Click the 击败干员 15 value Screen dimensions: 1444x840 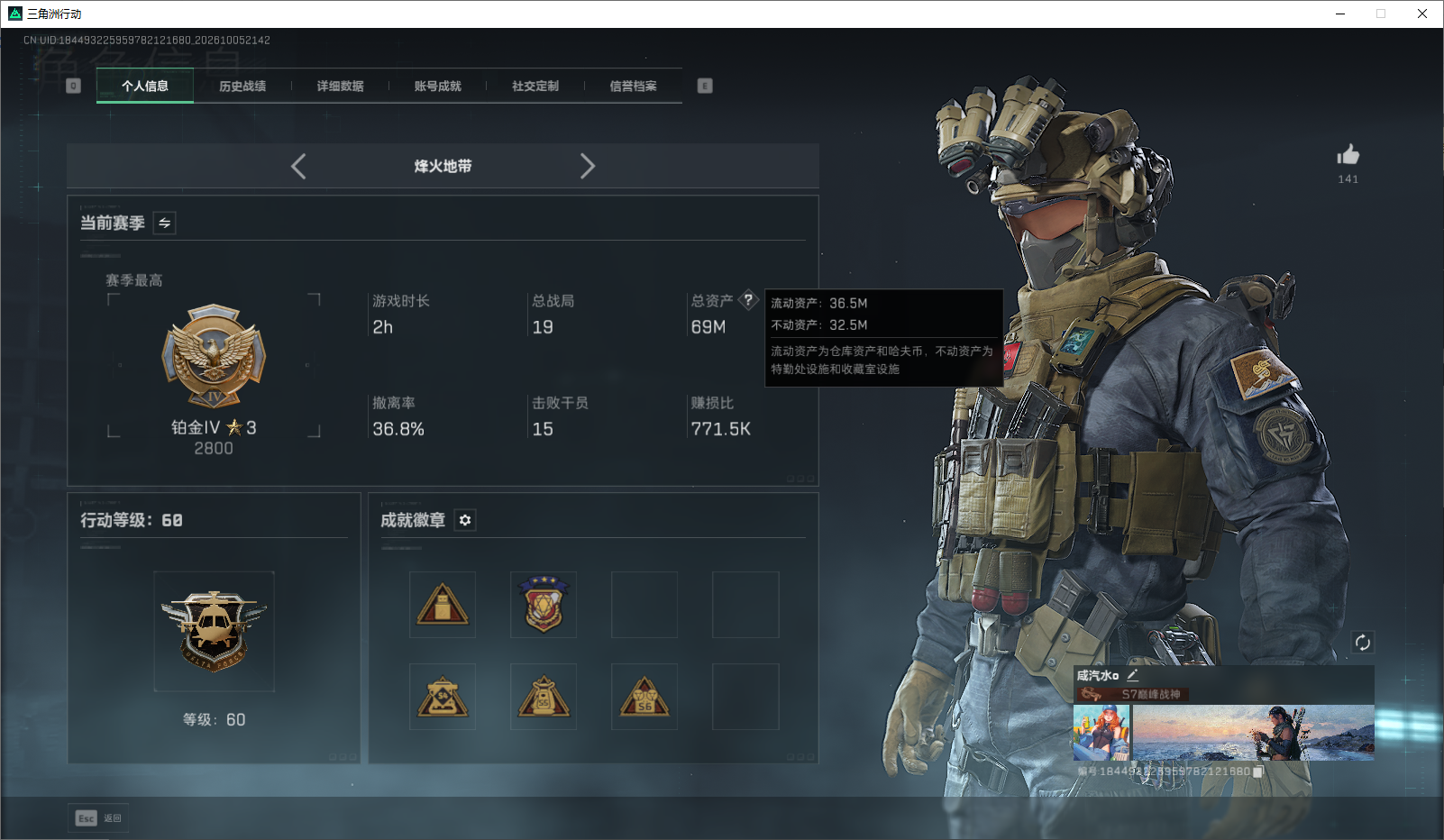(543, 429)
